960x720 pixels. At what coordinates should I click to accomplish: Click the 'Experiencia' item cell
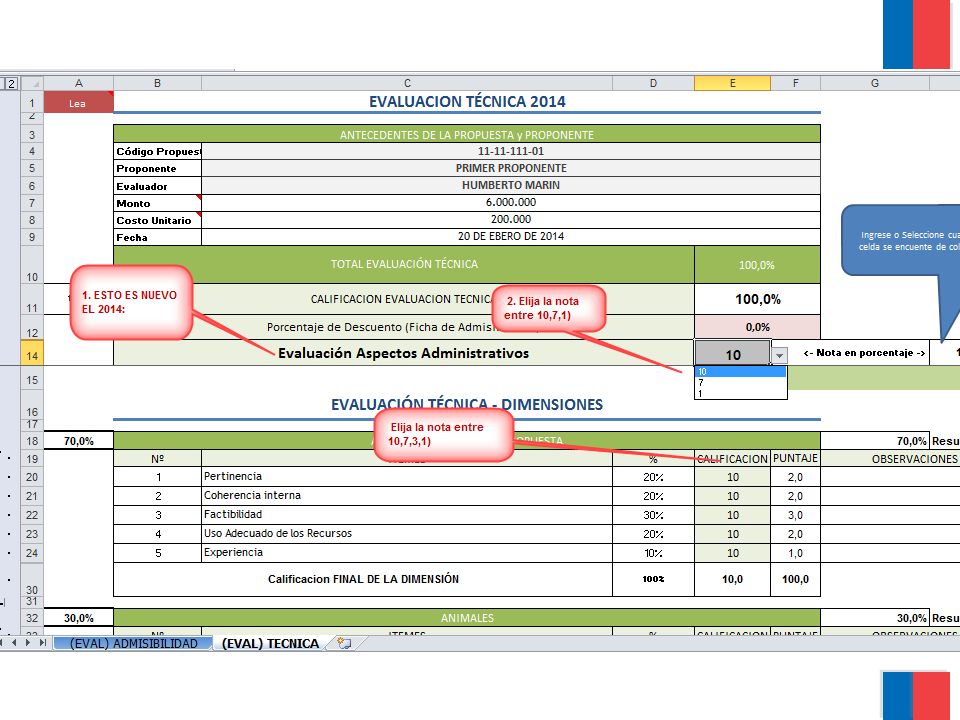click(407, 553)
